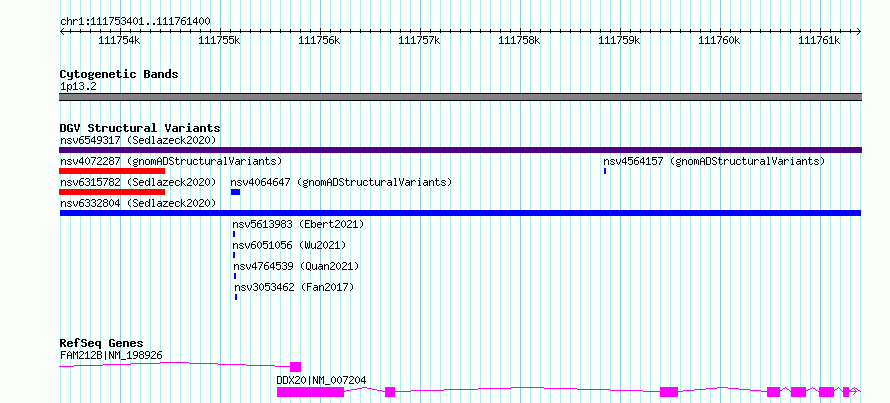This screenshot has width=890, height=403.
Task: Select the purple nsv6549317 variant bar
Action: (x=460, y=150)
